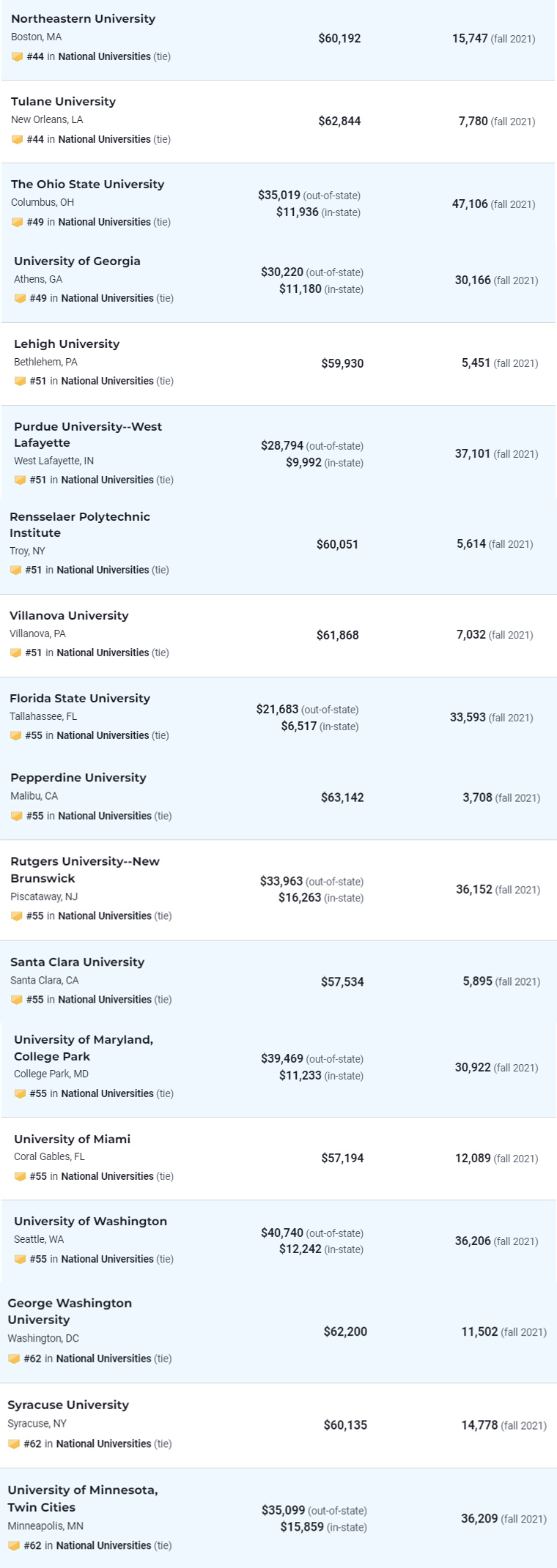
Task: Open the University of Georgia page
Action: [77, 261]
